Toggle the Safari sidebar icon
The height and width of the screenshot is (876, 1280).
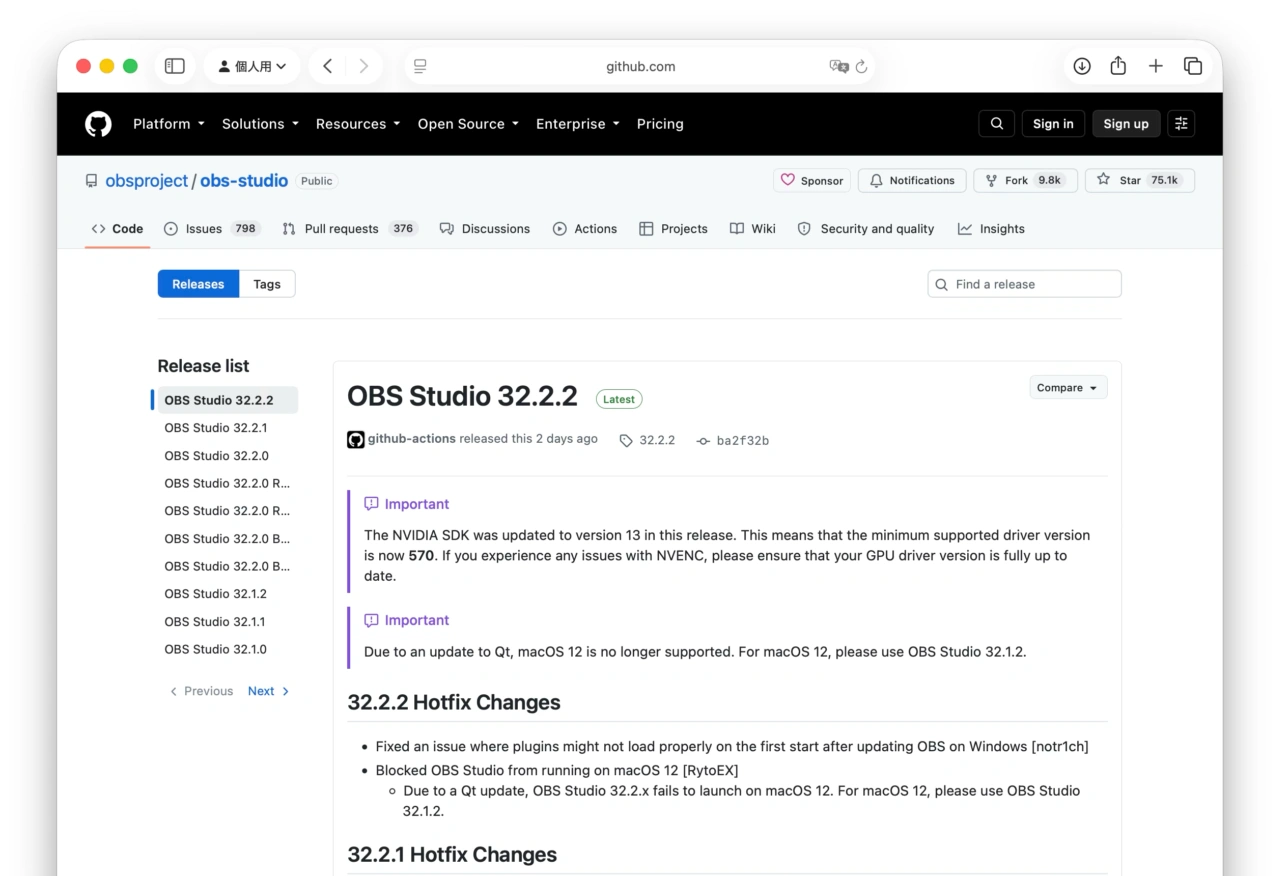tap(175, 66)
